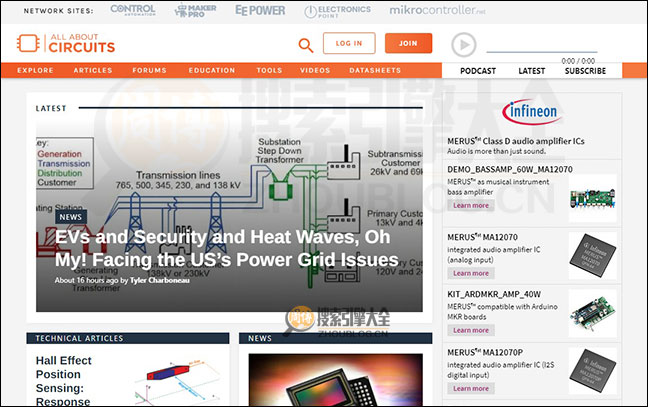This screenshot has width=648, height=407.
Task: Click the LOG IN button
Action: tap(349, 44)
